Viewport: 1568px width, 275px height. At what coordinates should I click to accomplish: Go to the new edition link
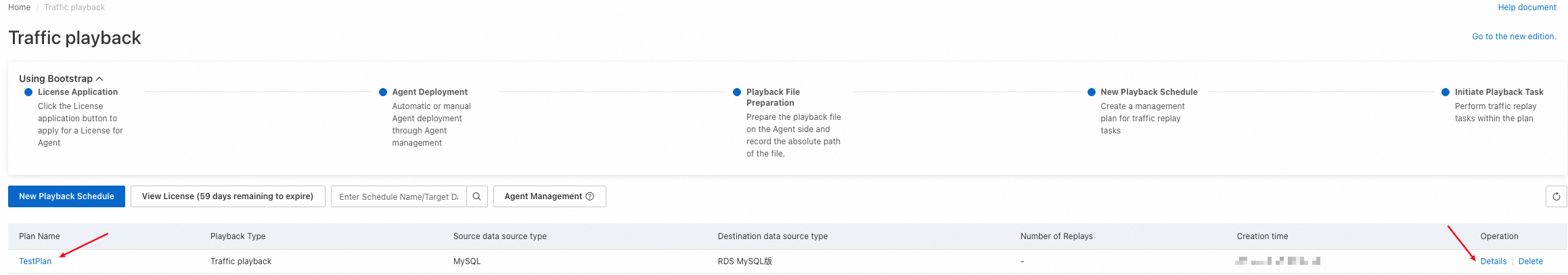coord(1514,37)
